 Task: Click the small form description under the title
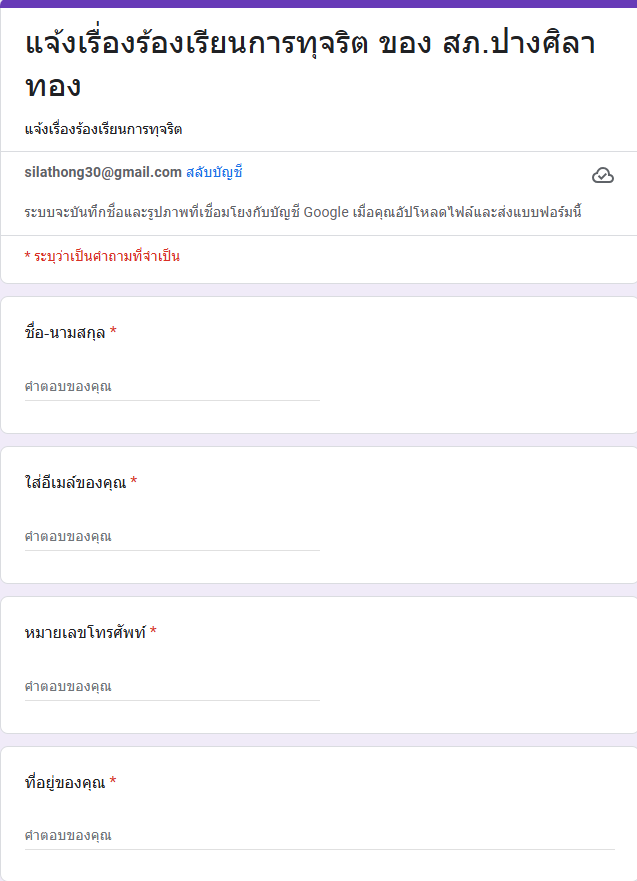(103, 129)
